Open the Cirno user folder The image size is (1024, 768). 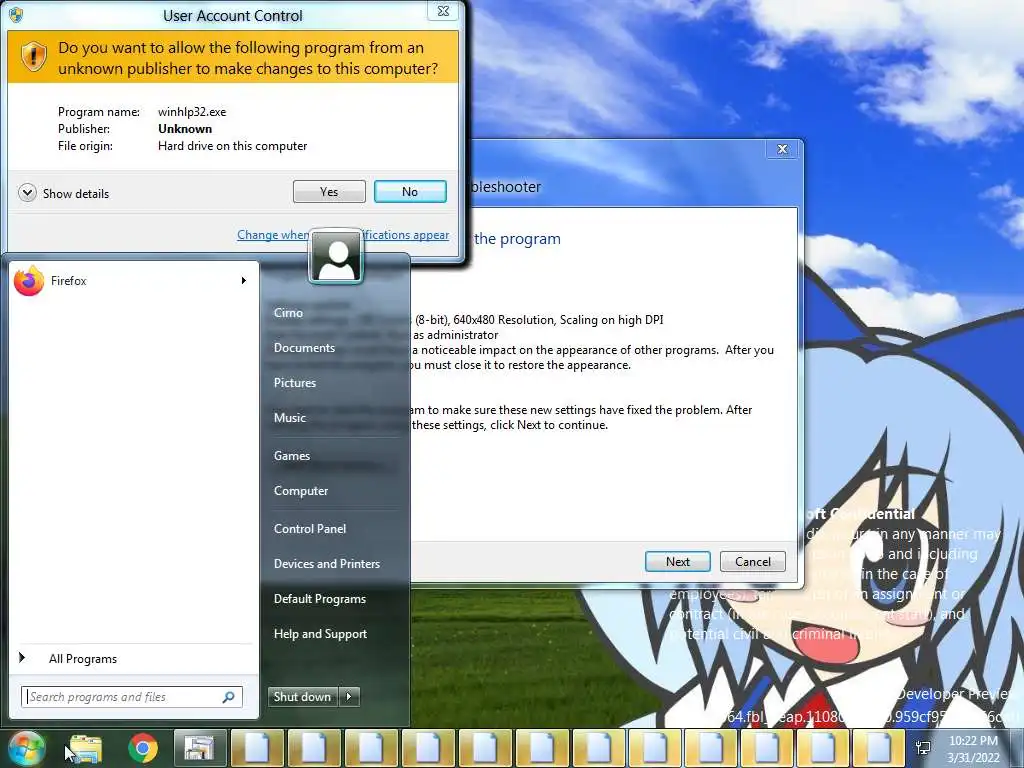[x=288, y=313]
